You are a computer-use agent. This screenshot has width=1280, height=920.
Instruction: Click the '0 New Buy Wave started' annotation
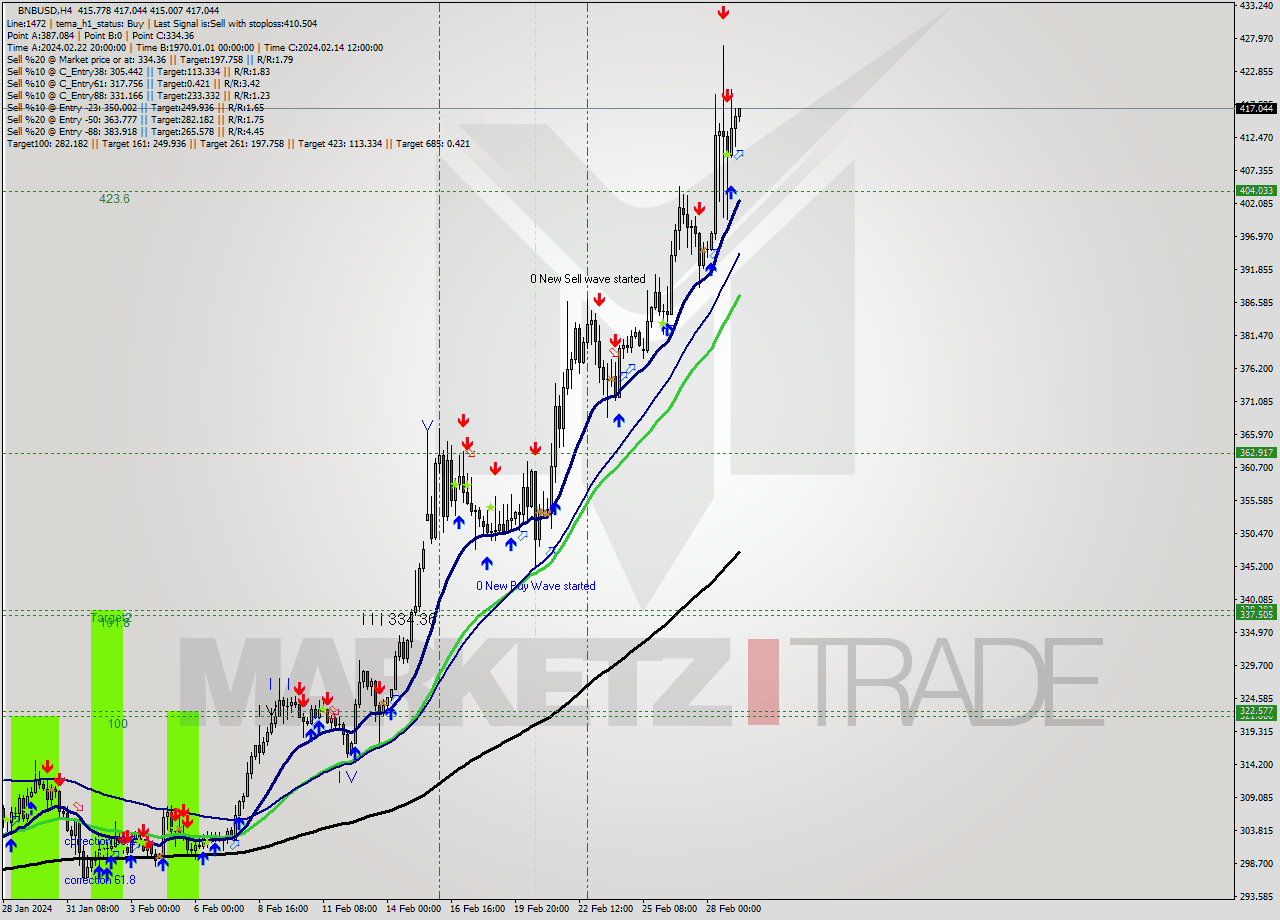536,586
